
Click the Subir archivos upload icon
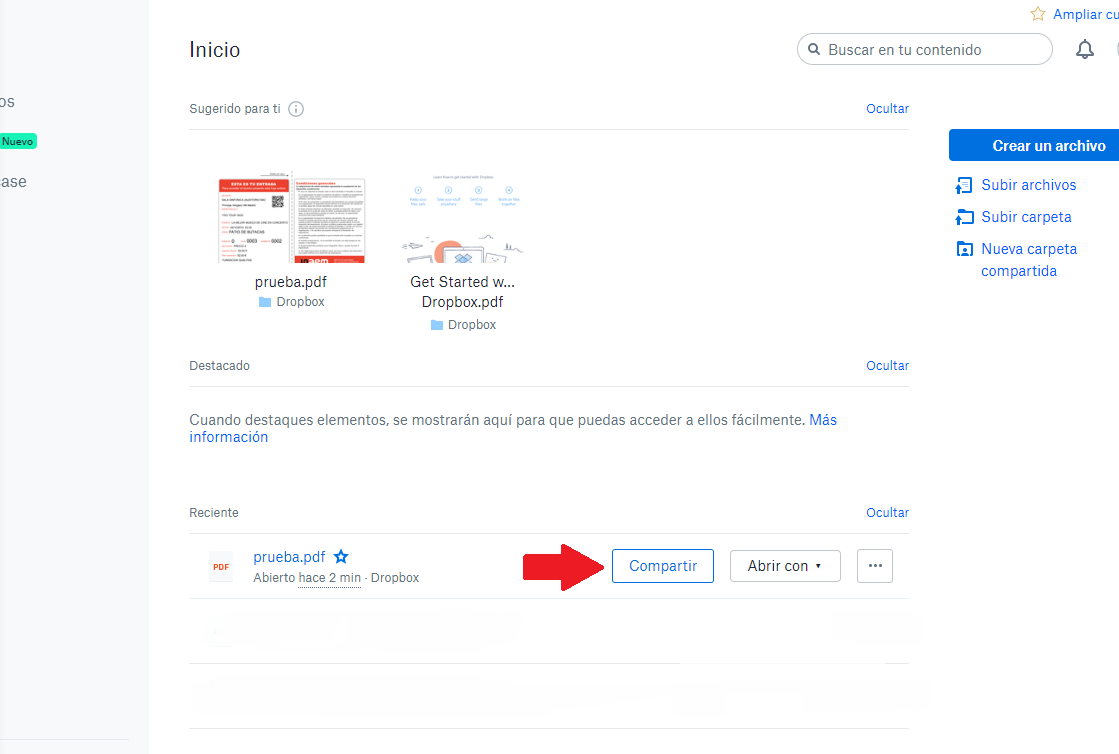(x=963, y=185)
